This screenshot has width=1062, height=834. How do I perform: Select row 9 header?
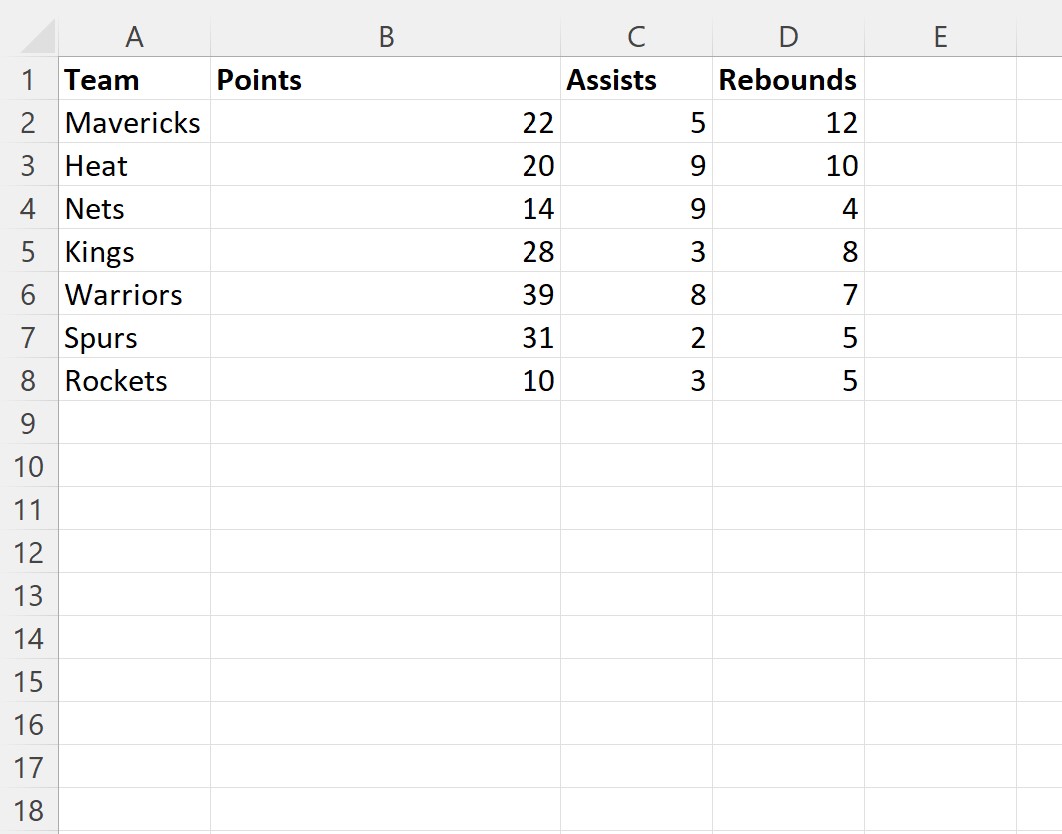[x=28, y=423]
